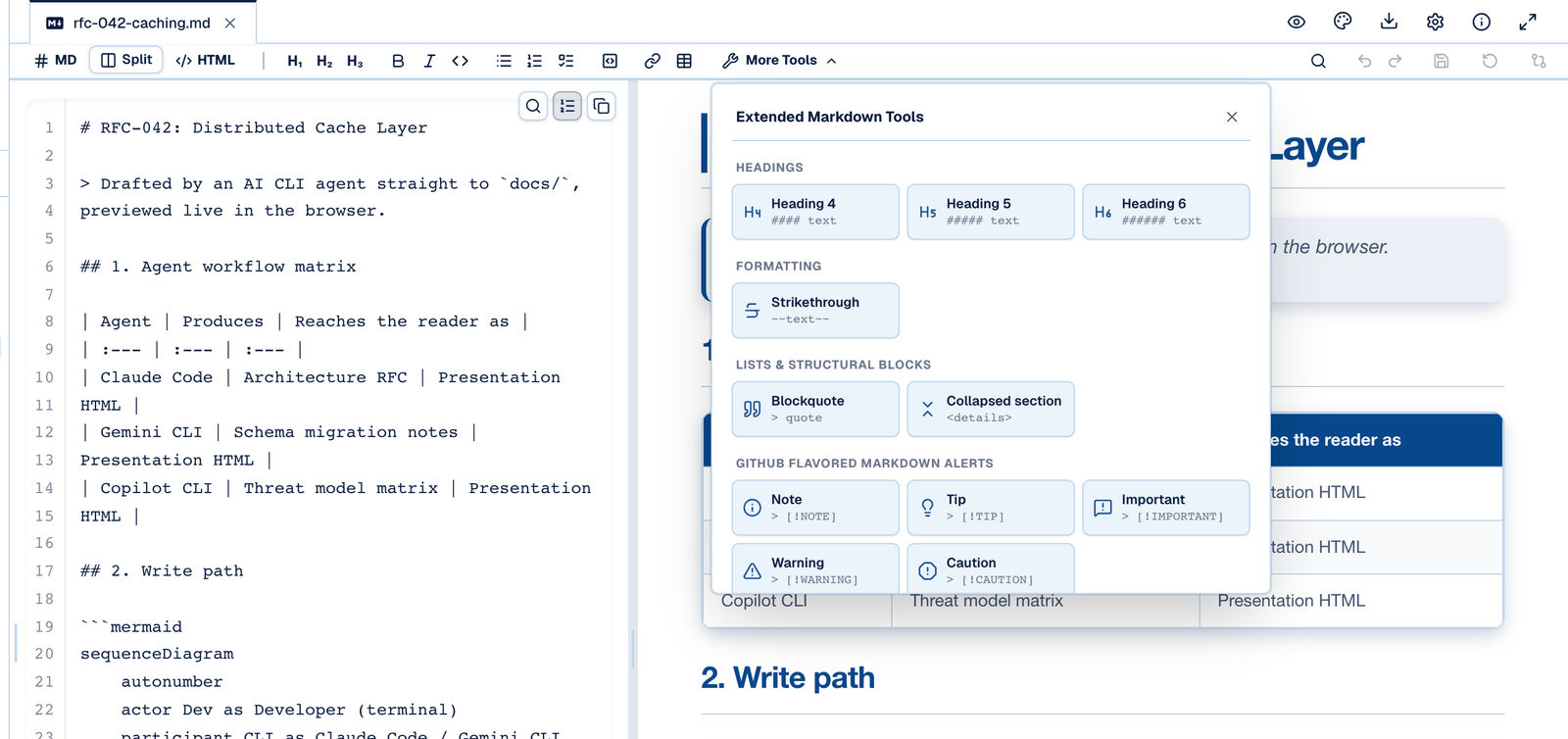Save the document

[x=1441, y=61]
